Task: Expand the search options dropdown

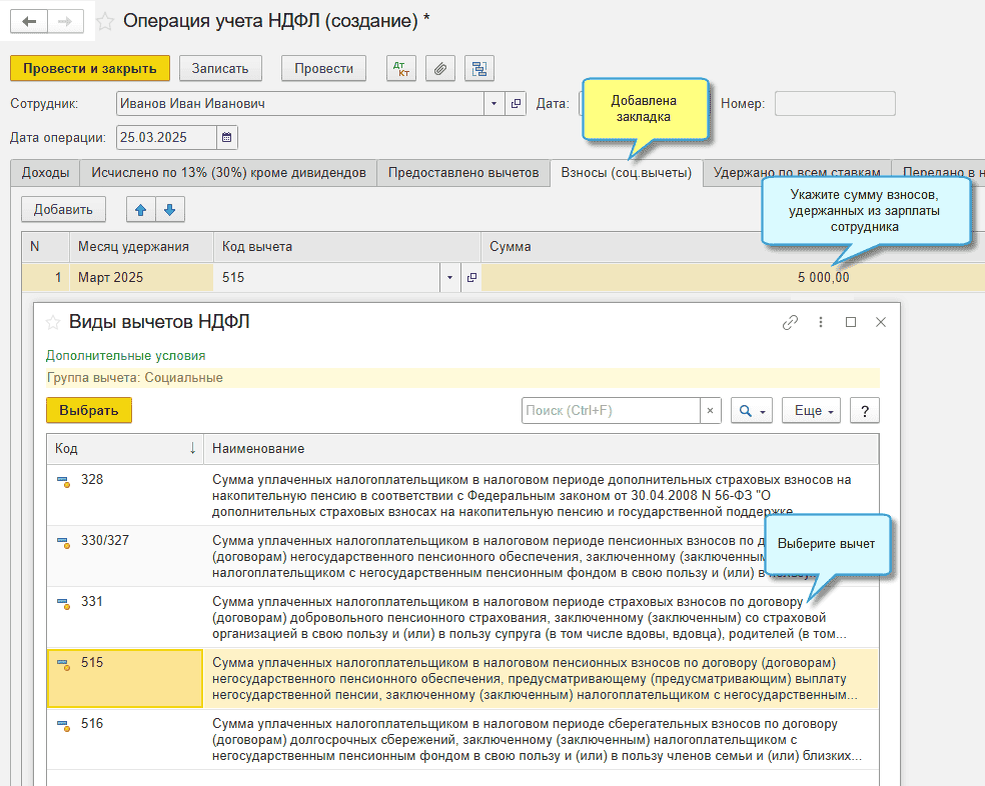Action: [752, 411]
